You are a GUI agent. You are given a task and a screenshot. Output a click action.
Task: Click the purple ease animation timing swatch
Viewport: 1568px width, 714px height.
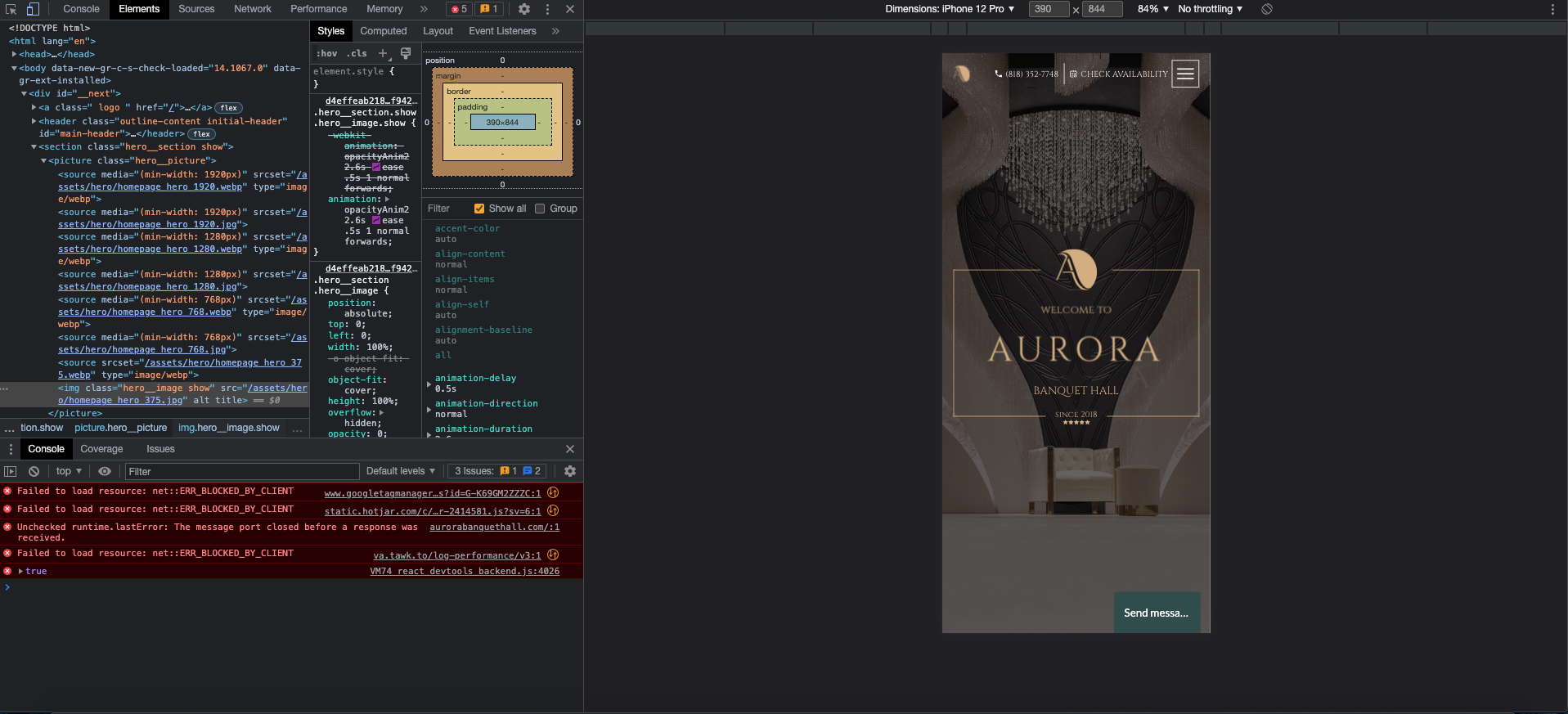tap(376, 220)
